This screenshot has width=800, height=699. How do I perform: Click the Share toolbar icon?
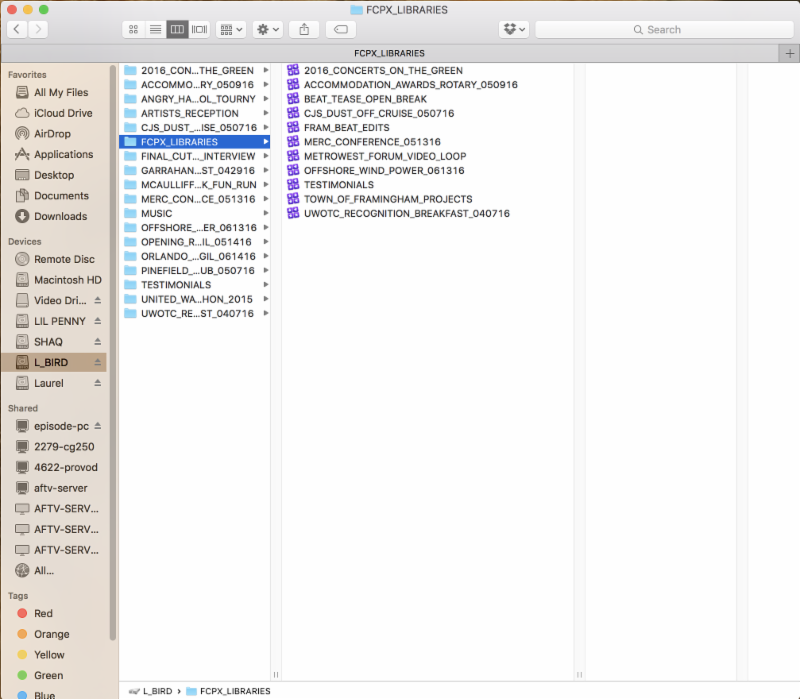click(x=304, y=30)
